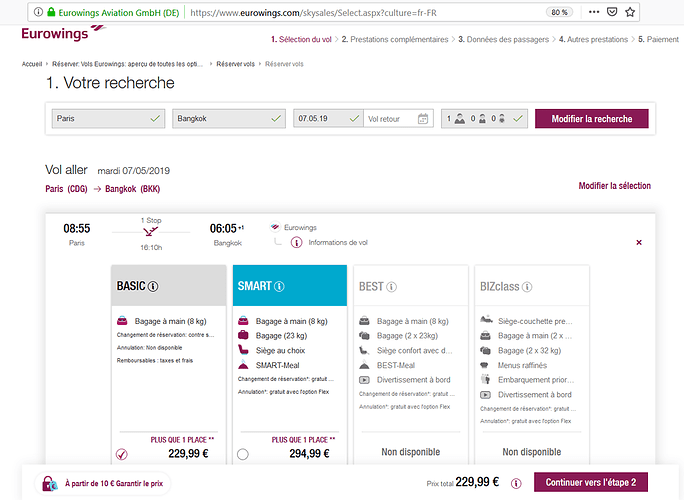Screen dimensions: 684x500
Task: Click step 1. Sélection du vol
Action: 301,39
